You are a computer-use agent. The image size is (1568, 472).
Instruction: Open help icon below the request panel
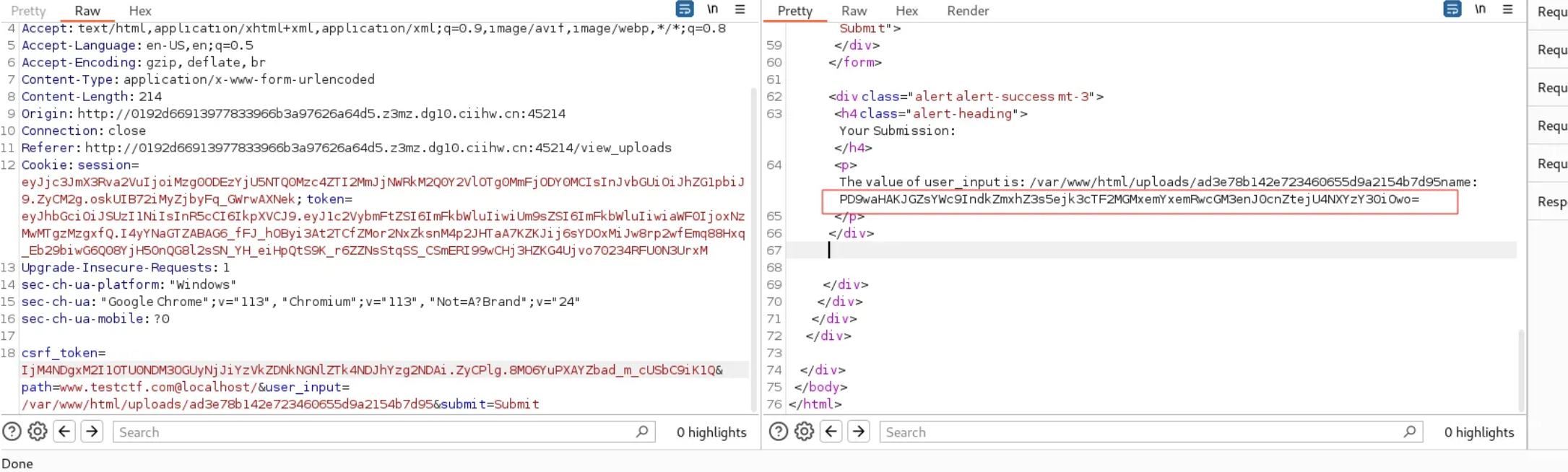click(12, 432)
